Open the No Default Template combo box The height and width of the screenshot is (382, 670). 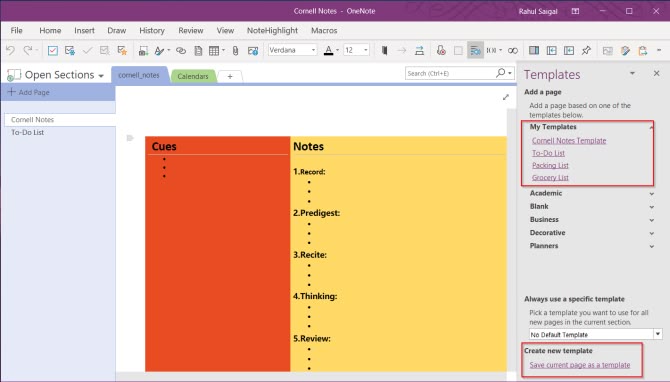[x=596, y=334]
